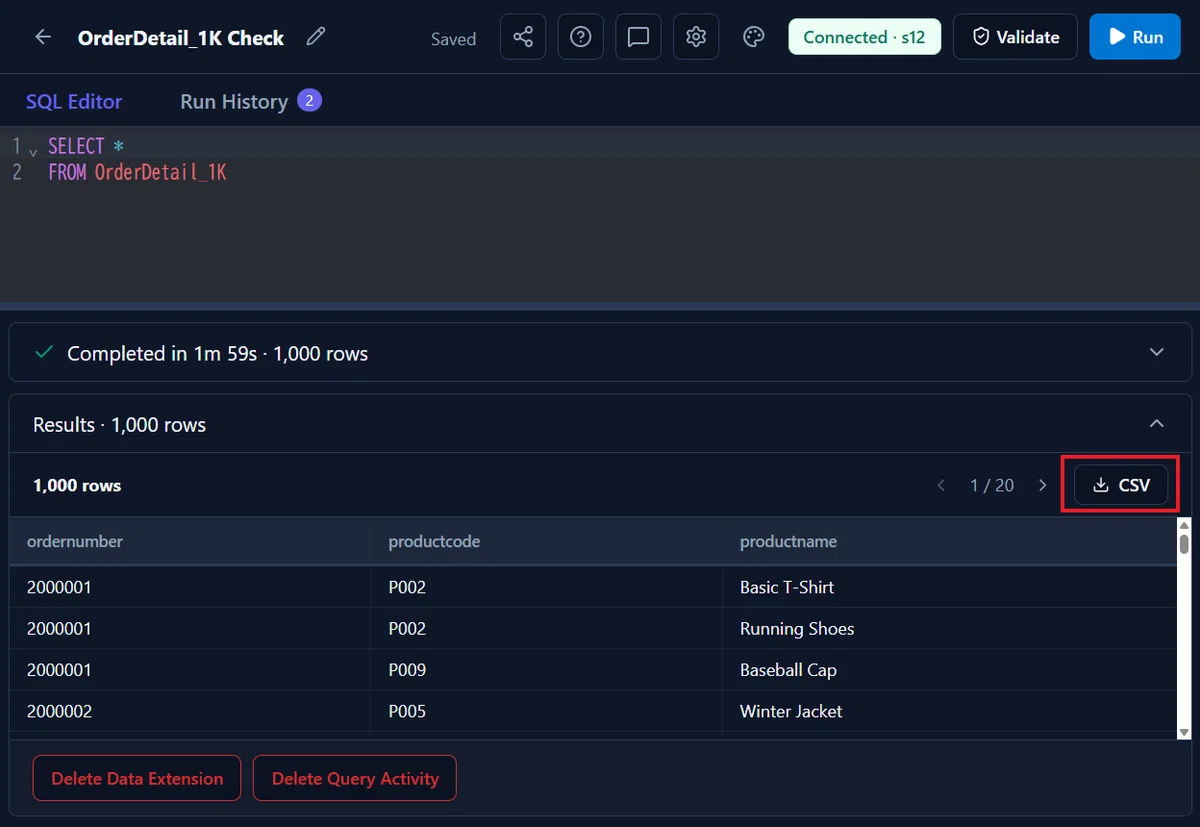1200x827 pixels.
Task: Click the Connected · s12 status badge
Action: click(864, 37)
